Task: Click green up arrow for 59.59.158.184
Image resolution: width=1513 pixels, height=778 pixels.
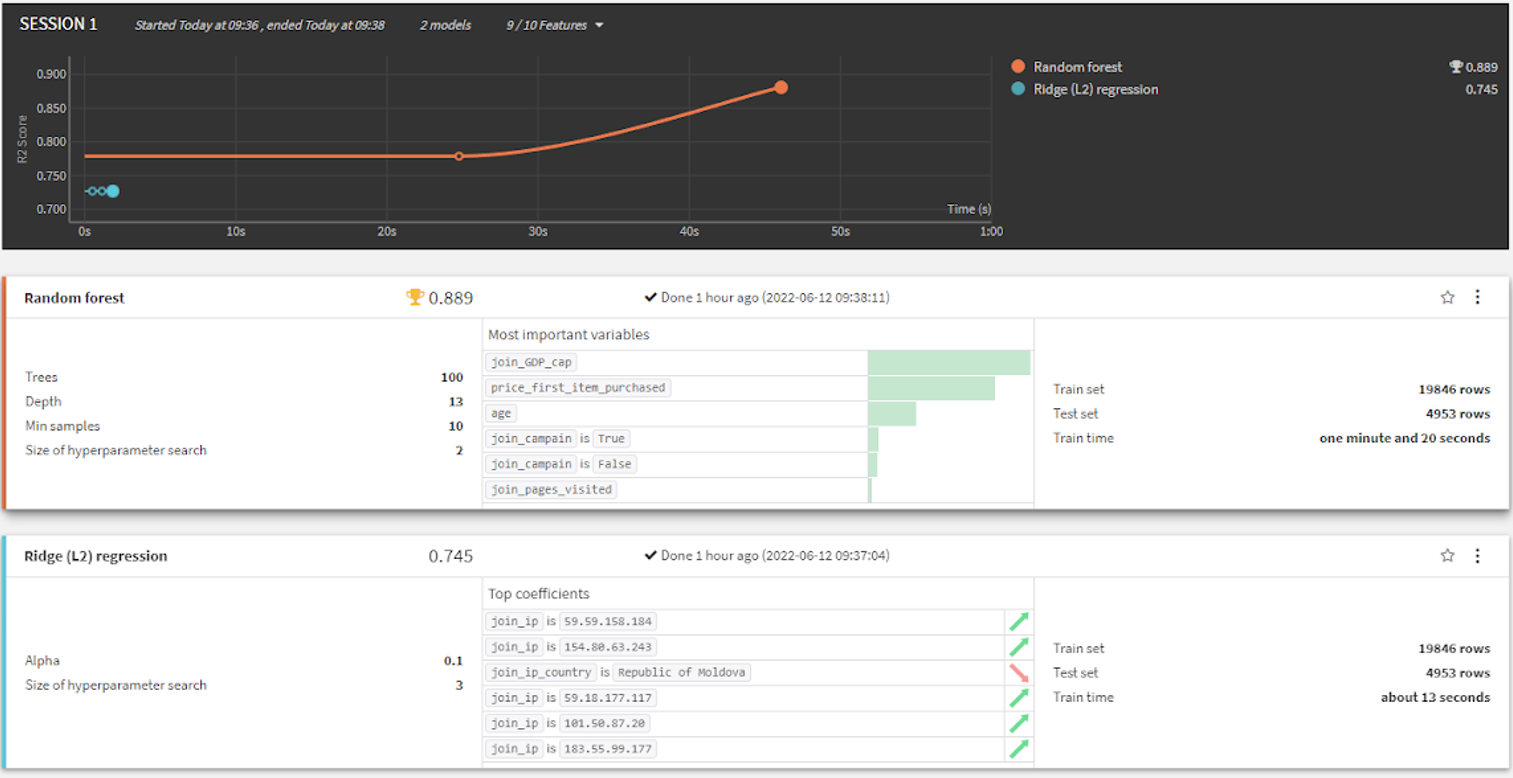Action: [1019, 622]
